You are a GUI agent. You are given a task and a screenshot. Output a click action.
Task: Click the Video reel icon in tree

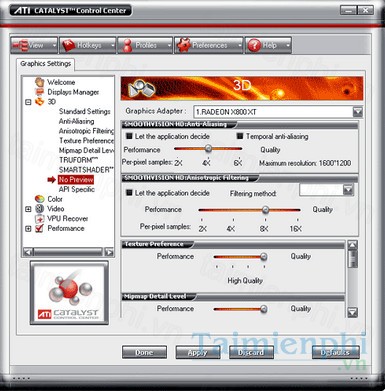pos(40,209)
